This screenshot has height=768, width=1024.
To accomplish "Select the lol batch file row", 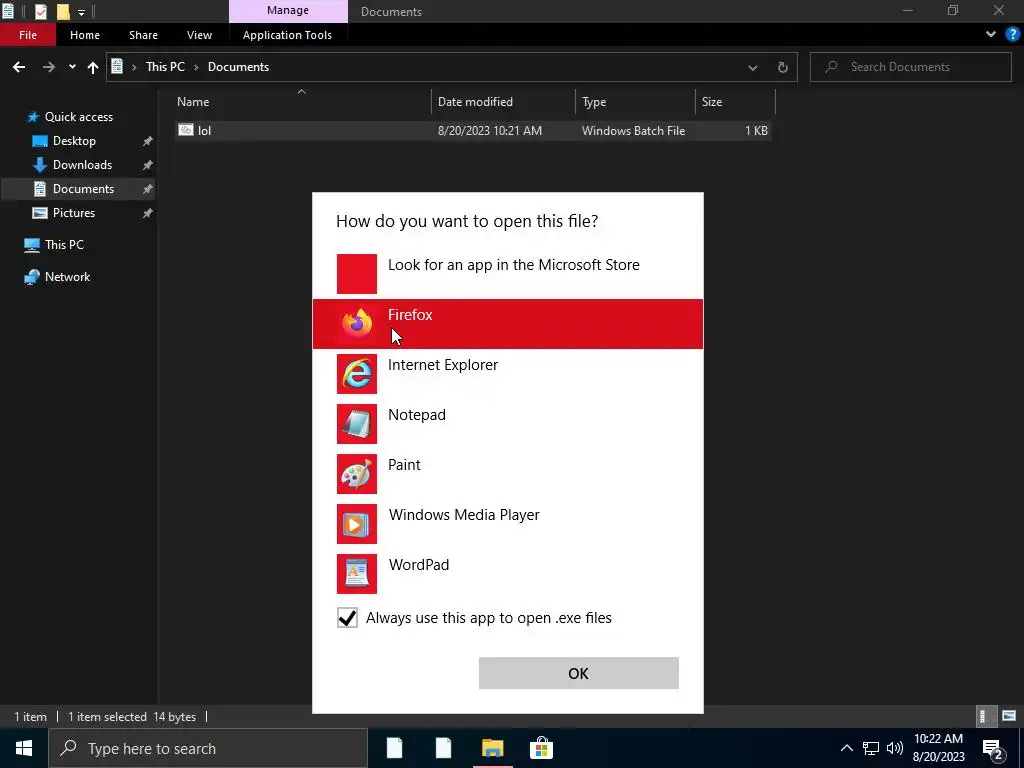I will click(x=473, y=131).
